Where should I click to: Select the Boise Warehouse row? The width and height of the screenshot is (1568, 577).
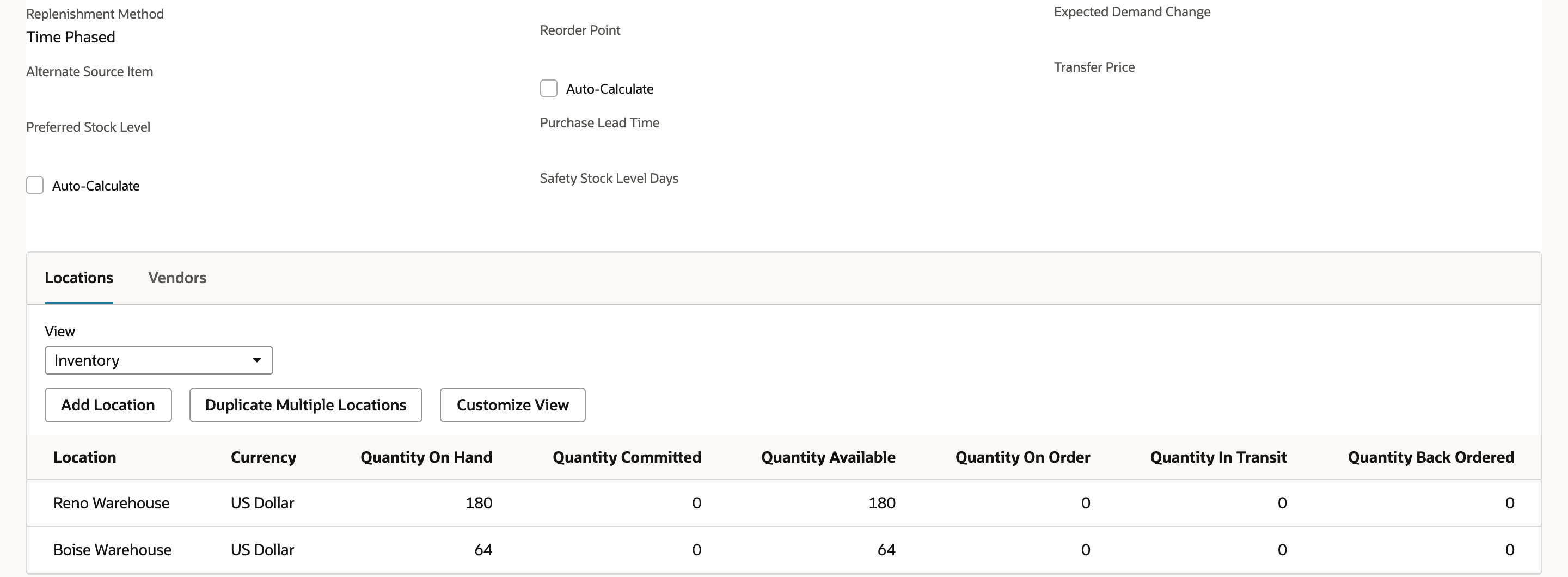[x=784, y=550]
